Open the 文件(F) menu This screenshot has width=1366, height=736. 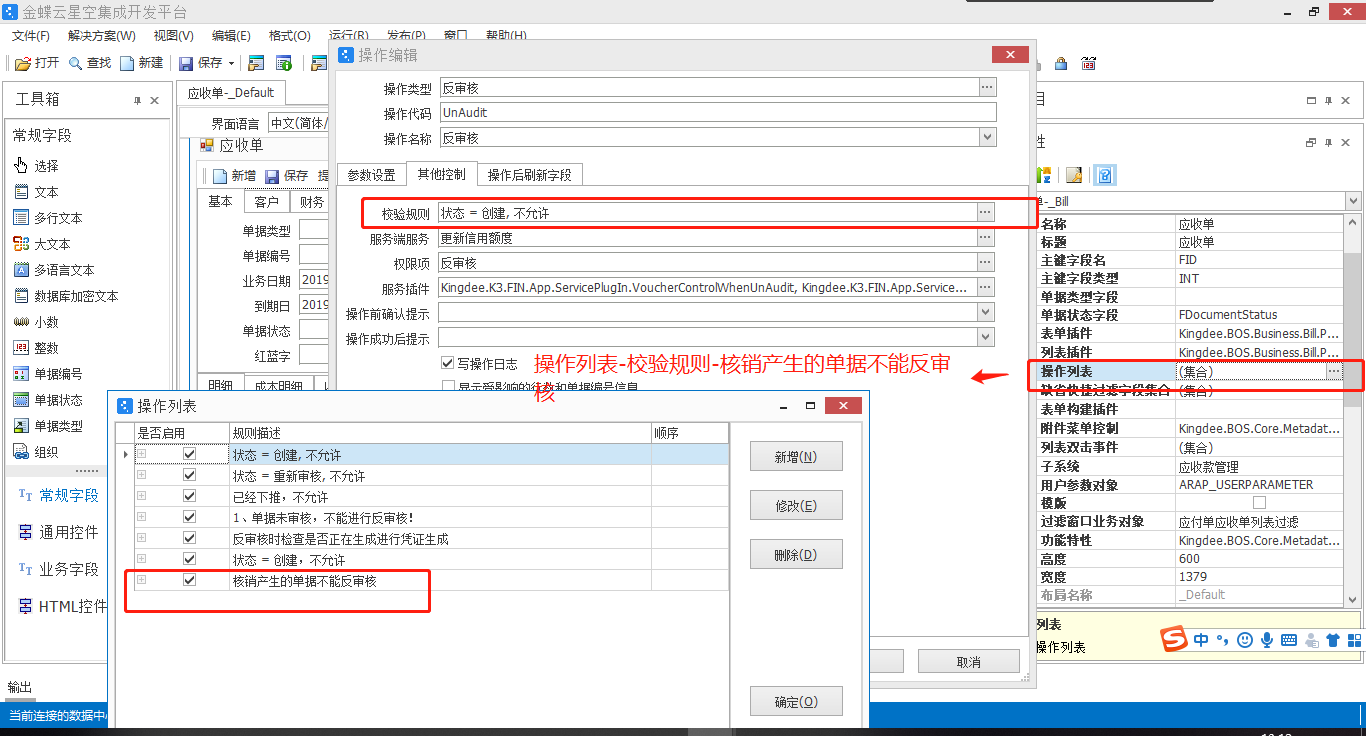pos(31,35)
